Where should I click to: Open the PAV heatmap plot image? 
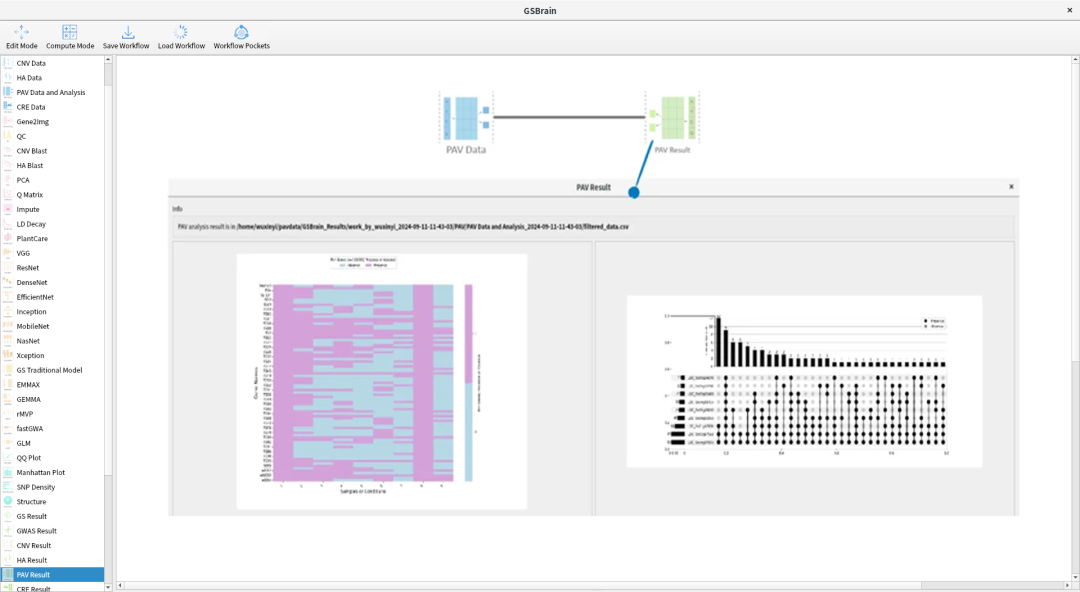pos(382,381)
